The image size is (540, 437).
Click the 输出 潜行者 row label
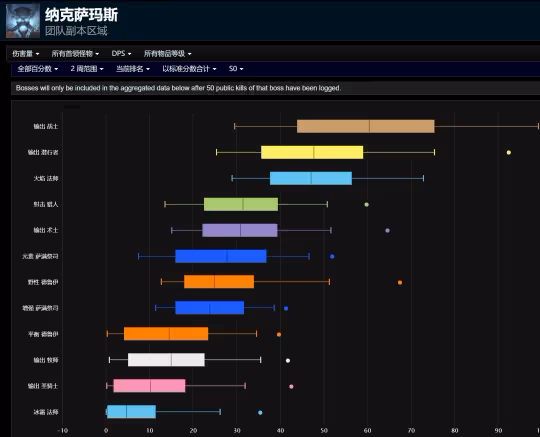tap(43, 153)
